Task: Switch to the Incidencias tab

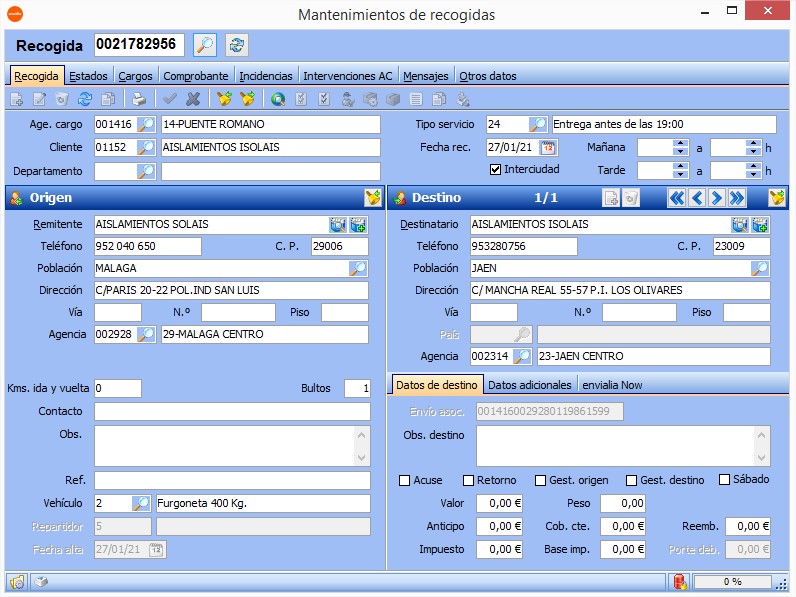Action: (x=266, y=76)
